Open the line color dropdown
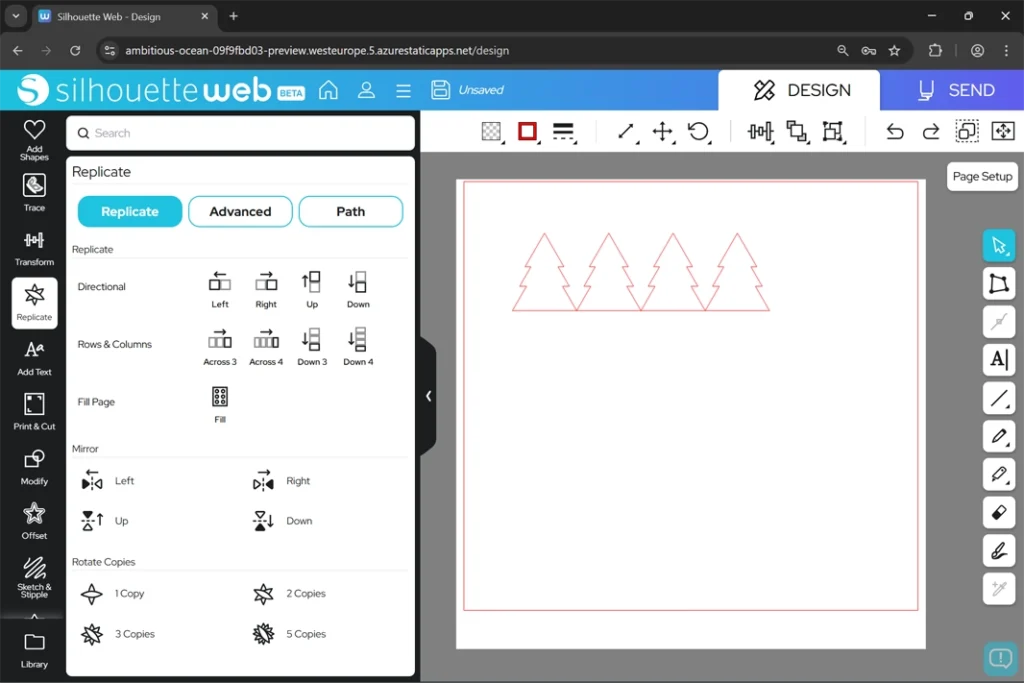The image size is (1024, 683). [528, 132]
